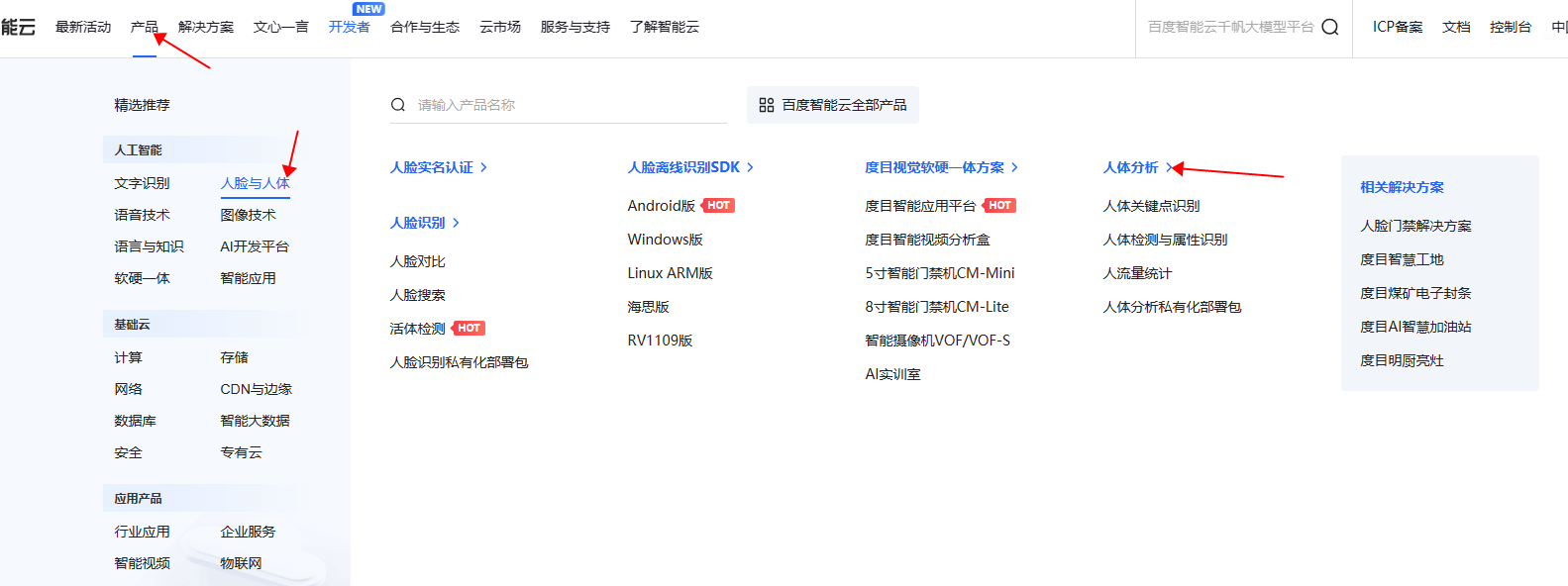The height and width of the screenshot is (586, 1568).
Task: Open the 活体检测 product link
Action: pos(418,329)
